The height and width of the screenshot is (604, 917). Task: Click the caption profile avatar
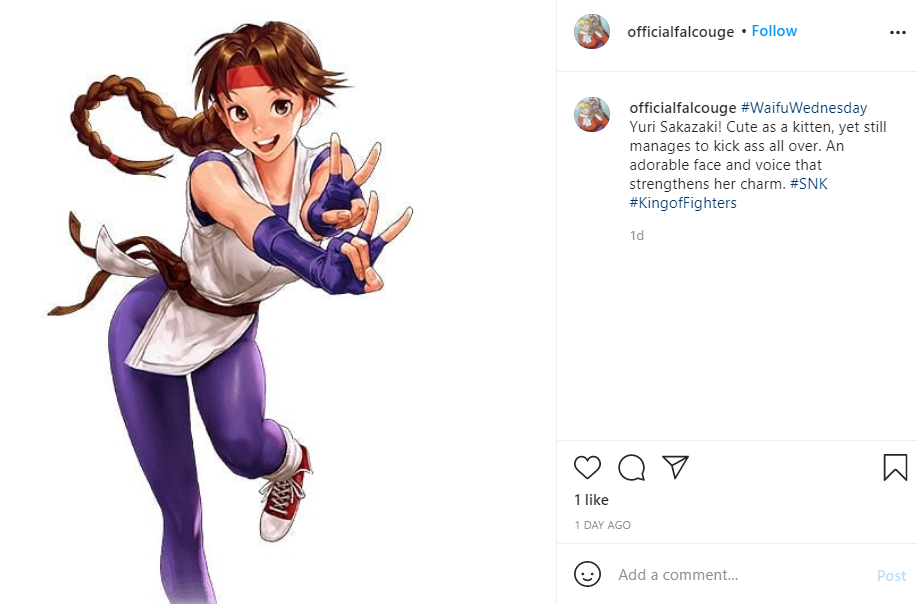592,115
